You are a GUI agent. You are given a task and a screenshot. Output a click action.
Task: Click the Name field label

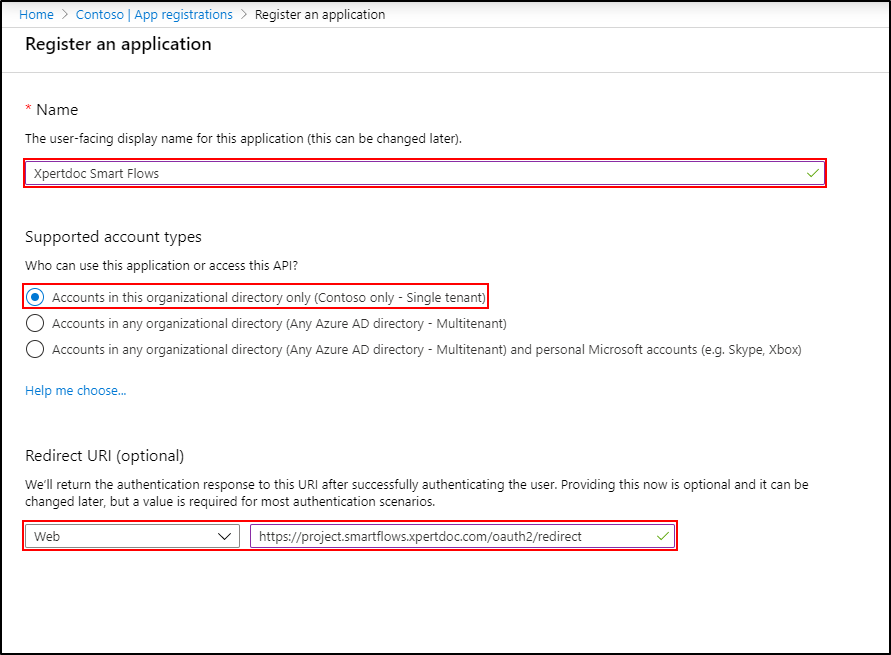click(x=57, y=110)
